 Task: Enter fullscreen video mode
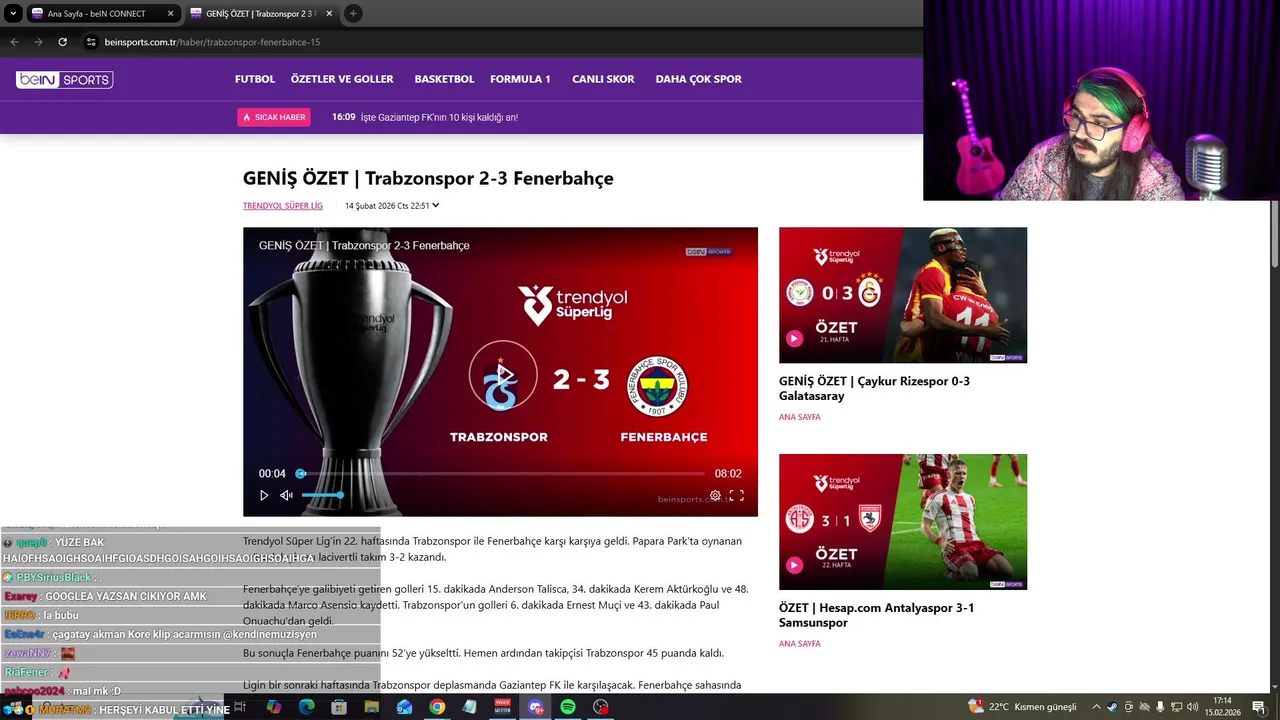tap(736, 495)
